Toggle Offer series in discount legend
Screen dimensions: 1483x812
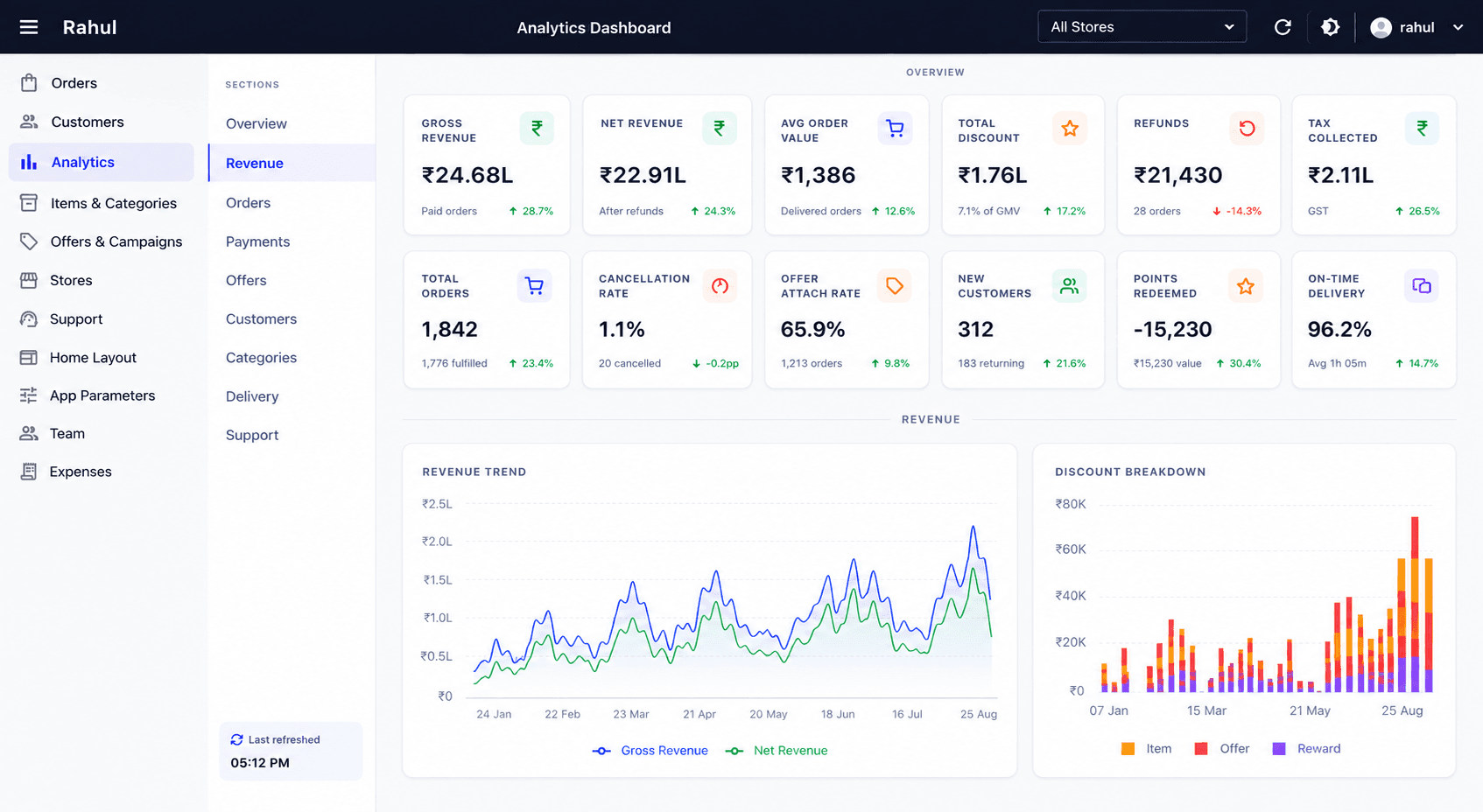[x=1222, y=749]
